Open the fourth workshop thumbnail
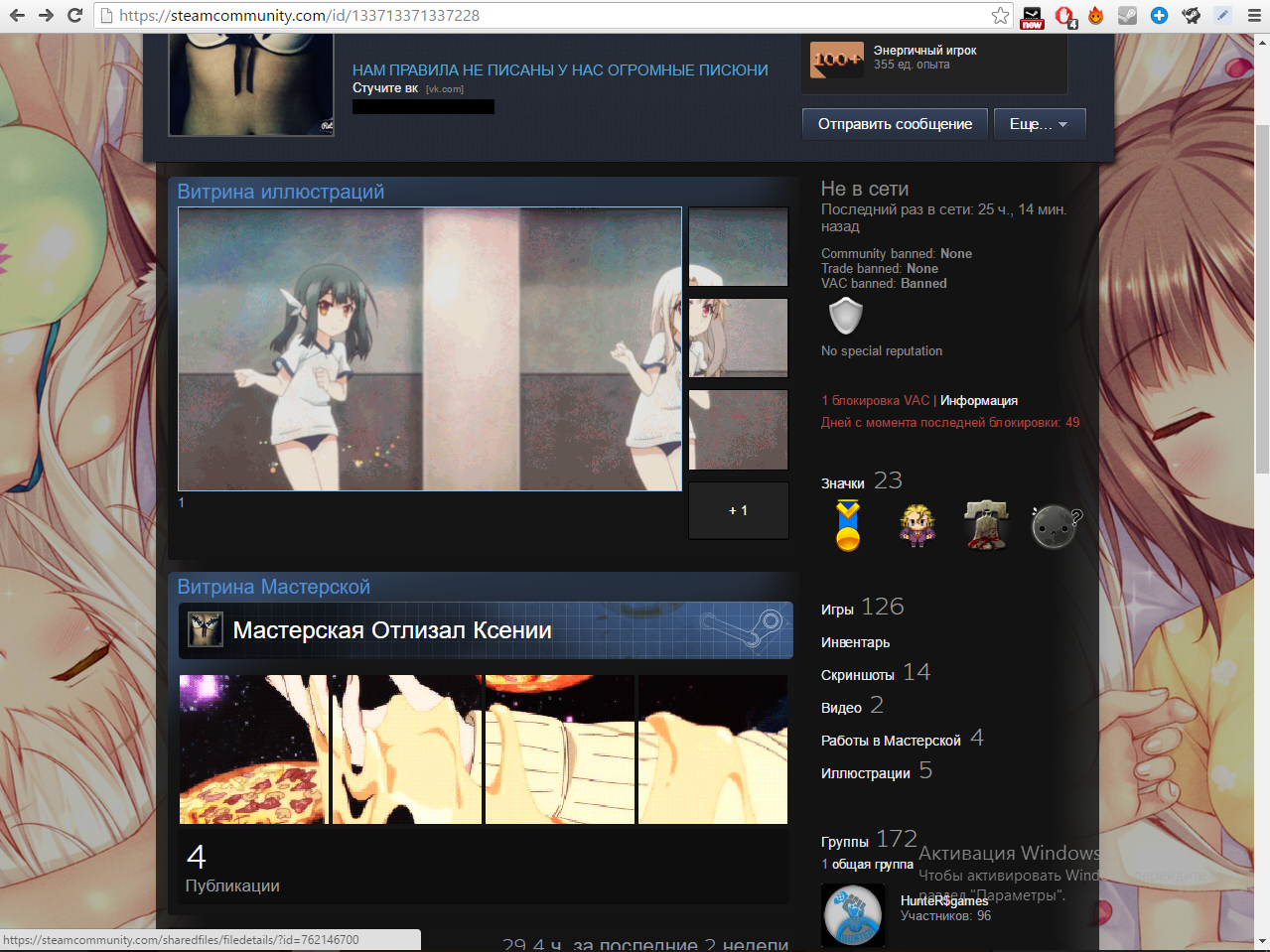The height and width of the screenshot is (952, 1270). tap(713, 749)
